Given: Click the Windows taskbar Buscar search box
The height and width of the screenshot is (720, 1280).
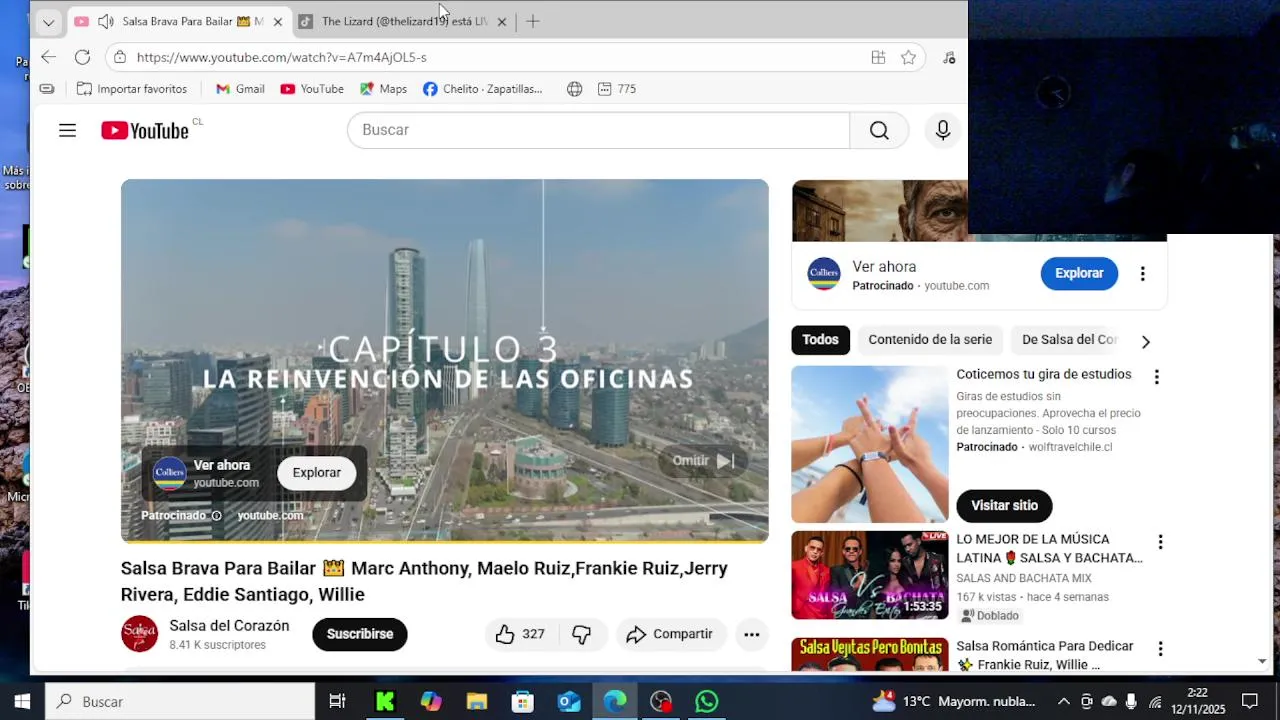Looking at the screenshot, I should tap(180, 702).
